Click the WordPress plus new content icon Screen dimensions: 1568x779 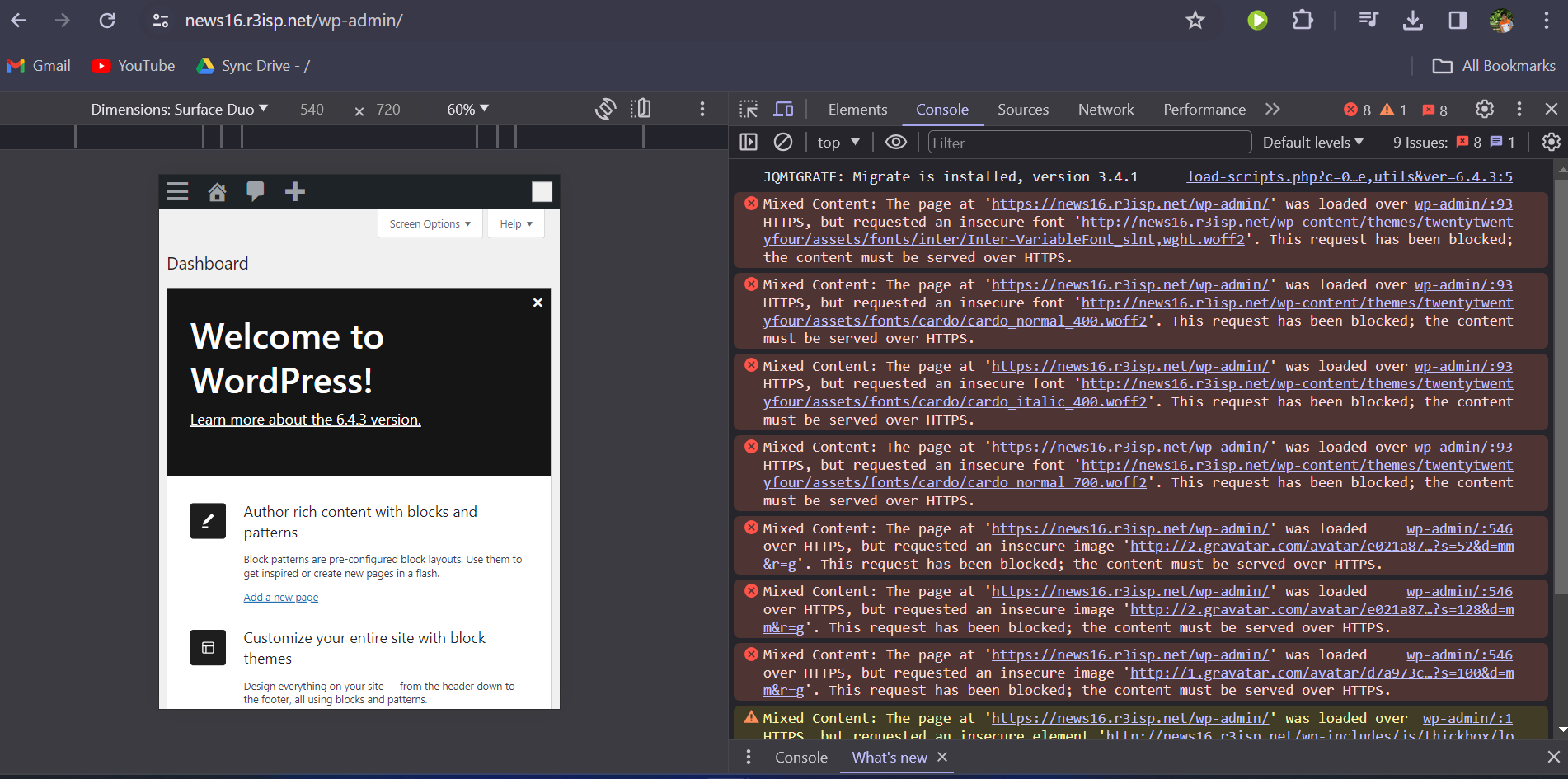pos(295,192)
